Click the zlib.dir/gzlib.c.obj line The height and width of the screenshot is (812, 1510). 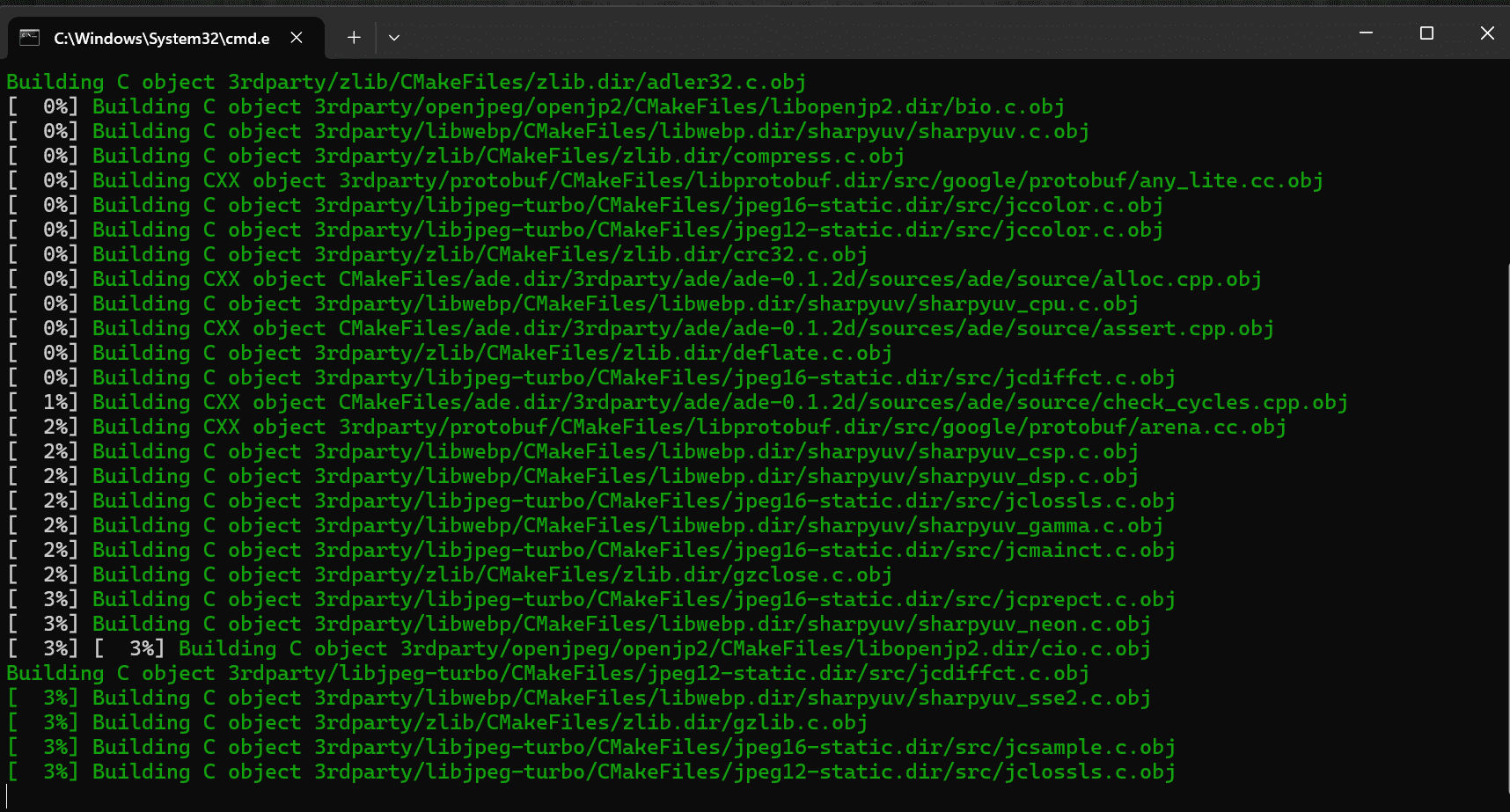(x=437, y=722)
